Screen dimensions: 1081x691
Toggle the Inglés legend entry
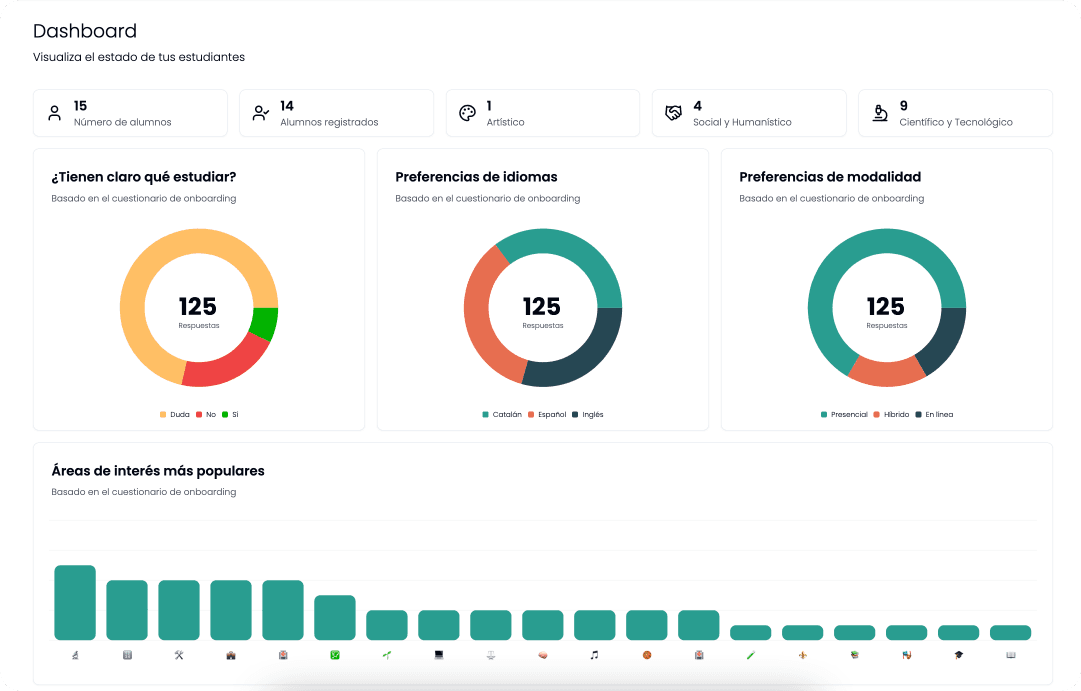coord(587,414)
